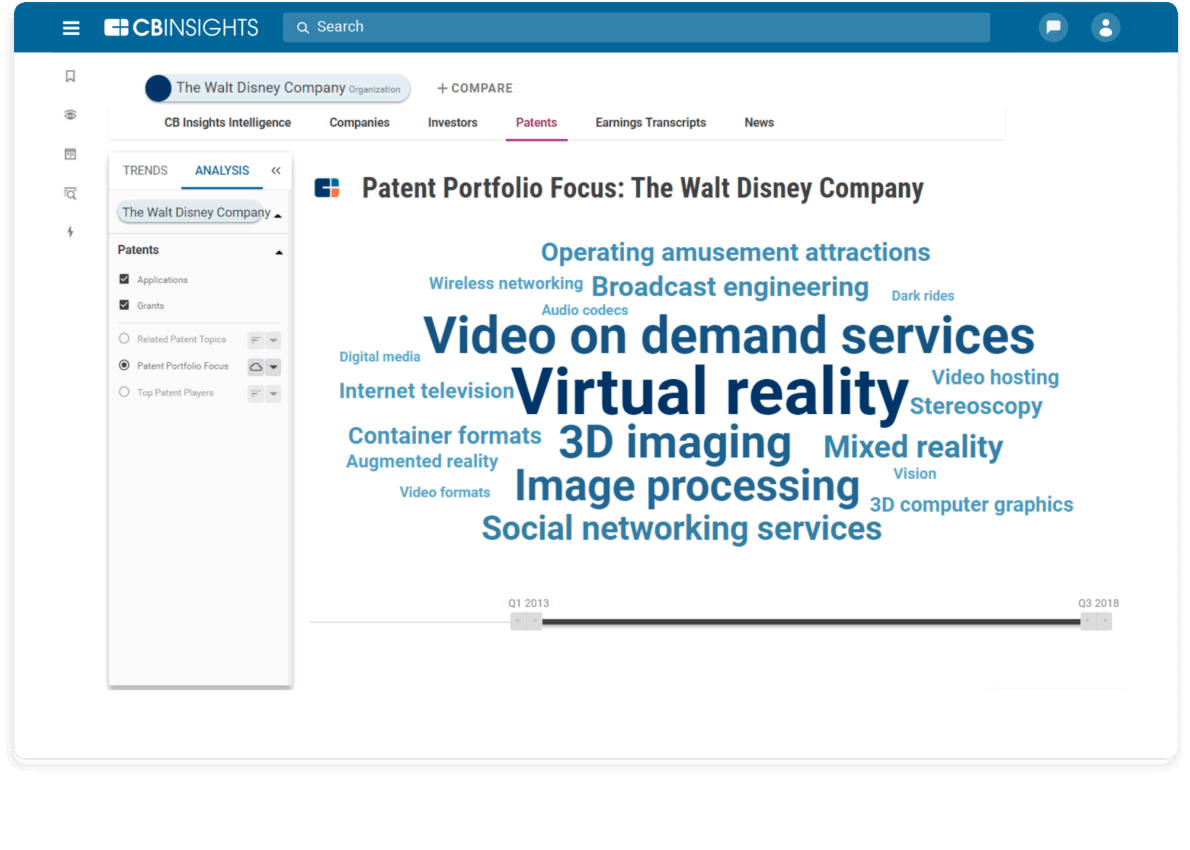Viewport: 1190px width, 850px height.
Task: Select the Top Patent Players radio button
Action: point(124,392)
